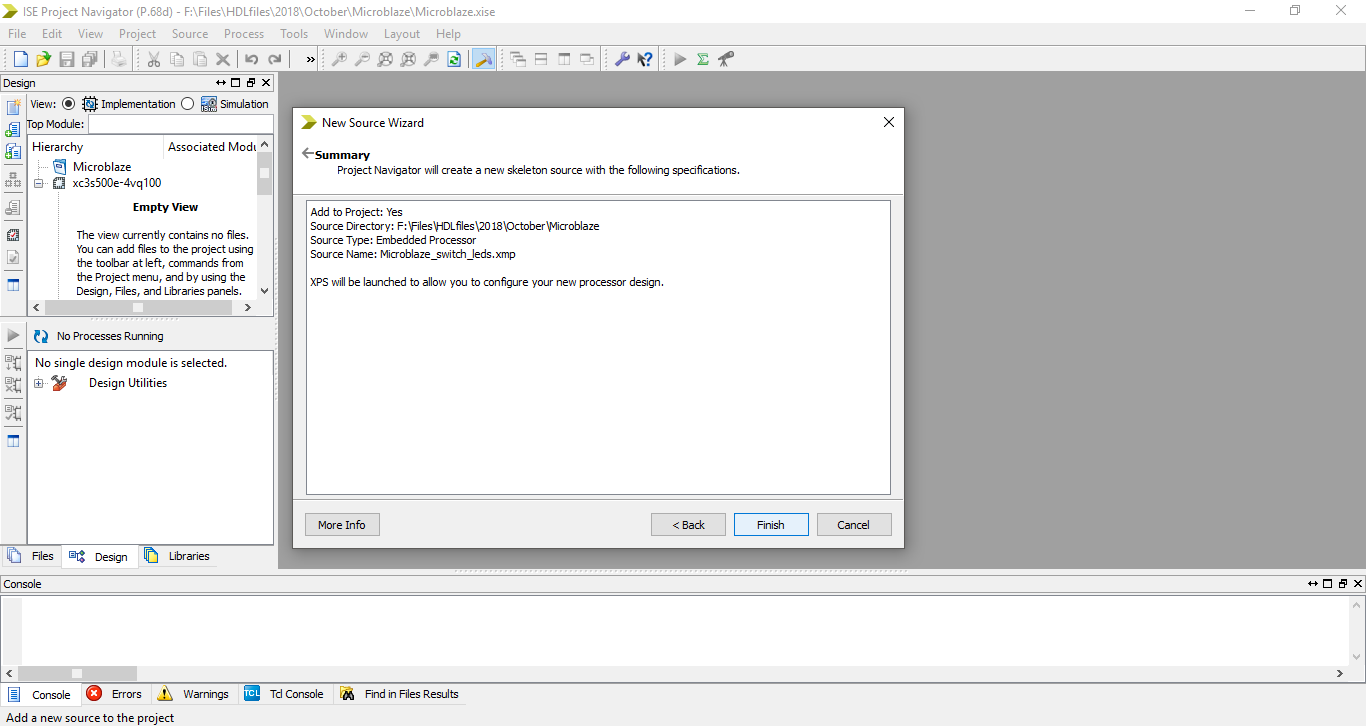The image size is (1366, 726).
Task: Click the Tile Horizontally layout icon
Action: 541,59
